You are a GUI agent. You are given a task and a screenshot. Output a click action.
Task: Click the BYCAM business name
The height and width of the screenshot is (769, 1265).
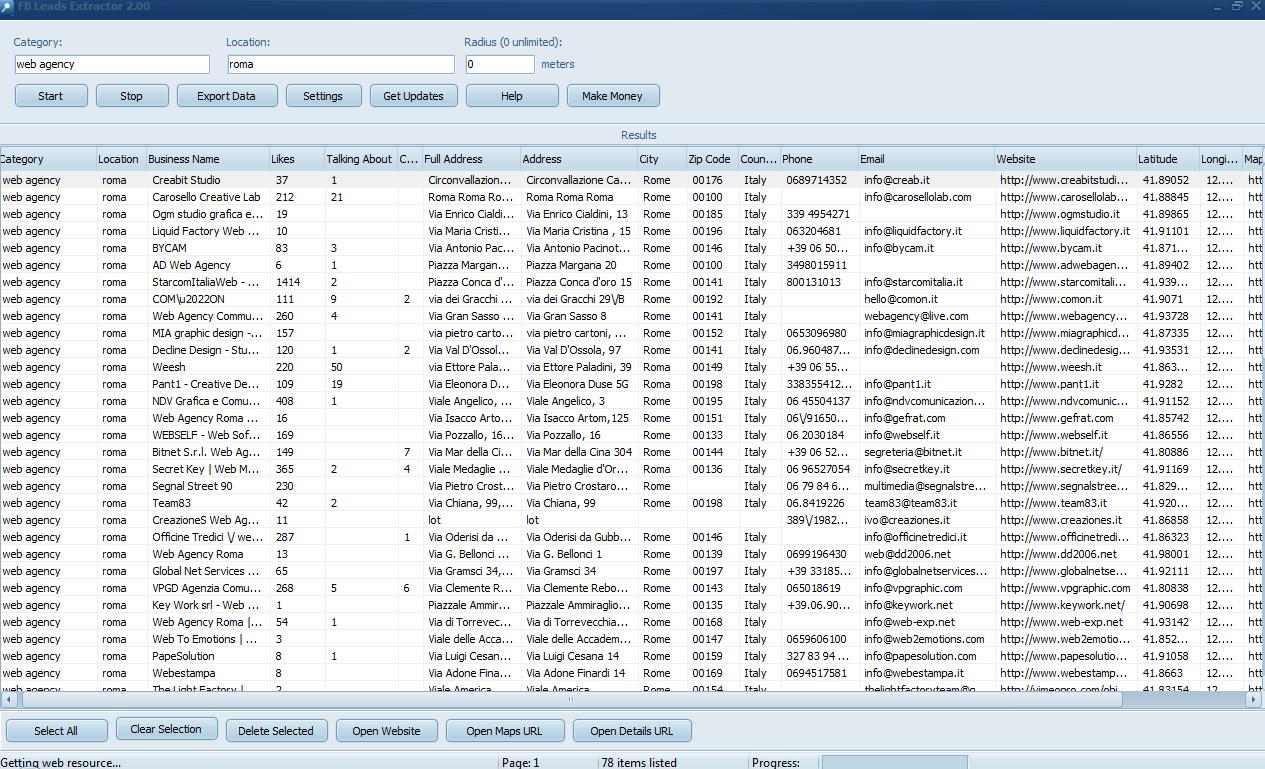(169, 248)
